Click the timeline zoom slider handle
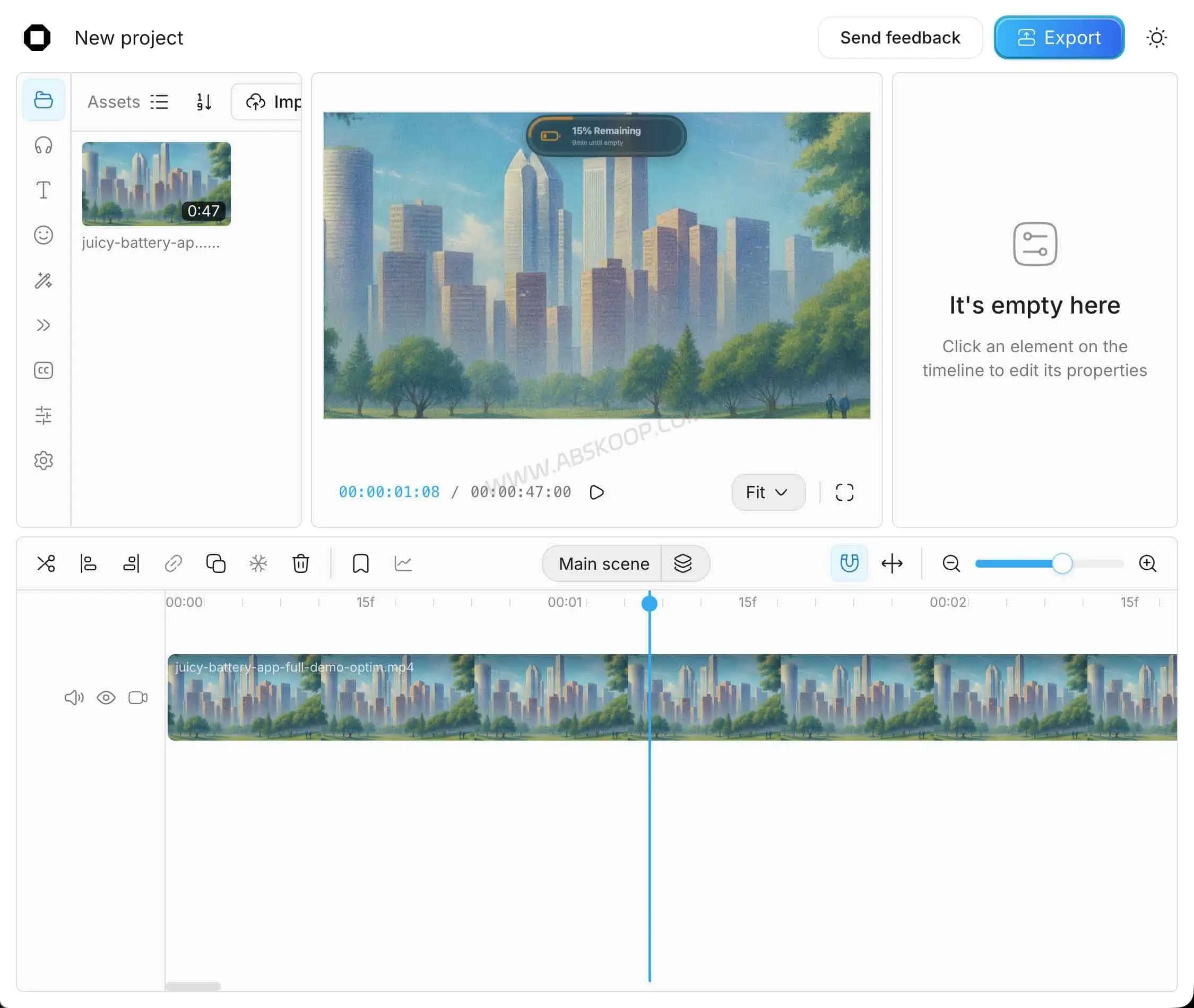This screenshot has width=1194, height=1008. 1062,563
